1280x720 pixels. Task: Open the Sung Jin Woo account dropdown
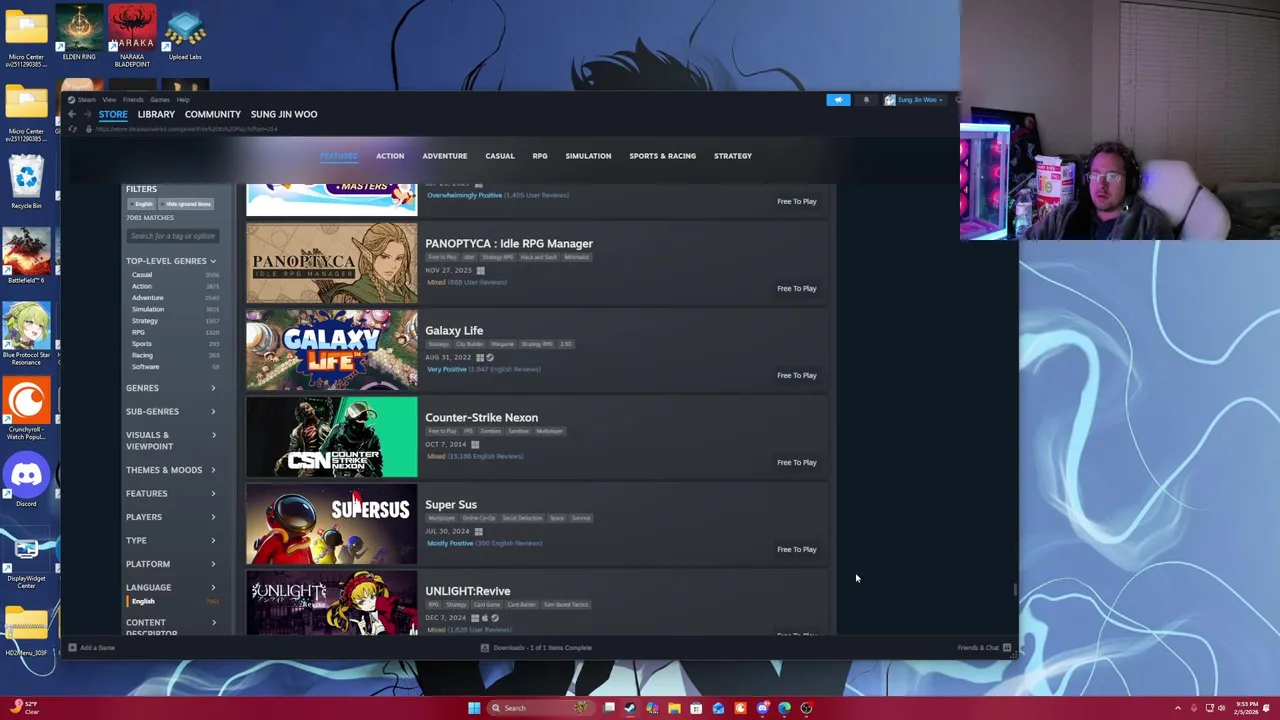914,100
